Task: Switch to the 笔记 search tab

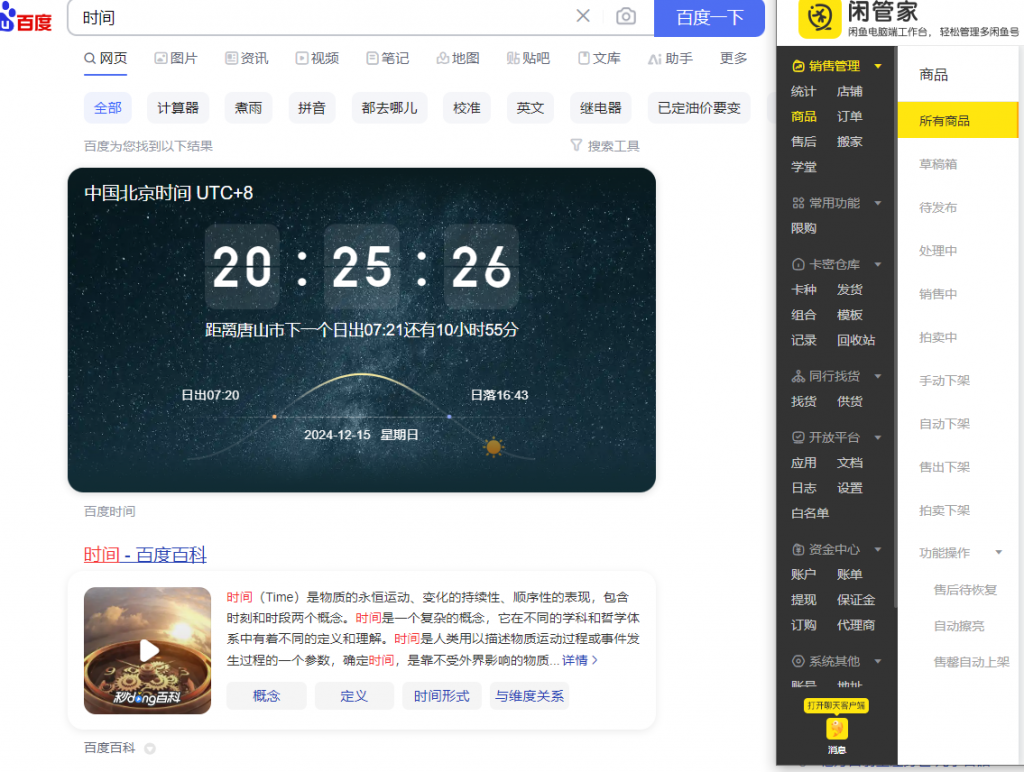Action: pos(387,58)
